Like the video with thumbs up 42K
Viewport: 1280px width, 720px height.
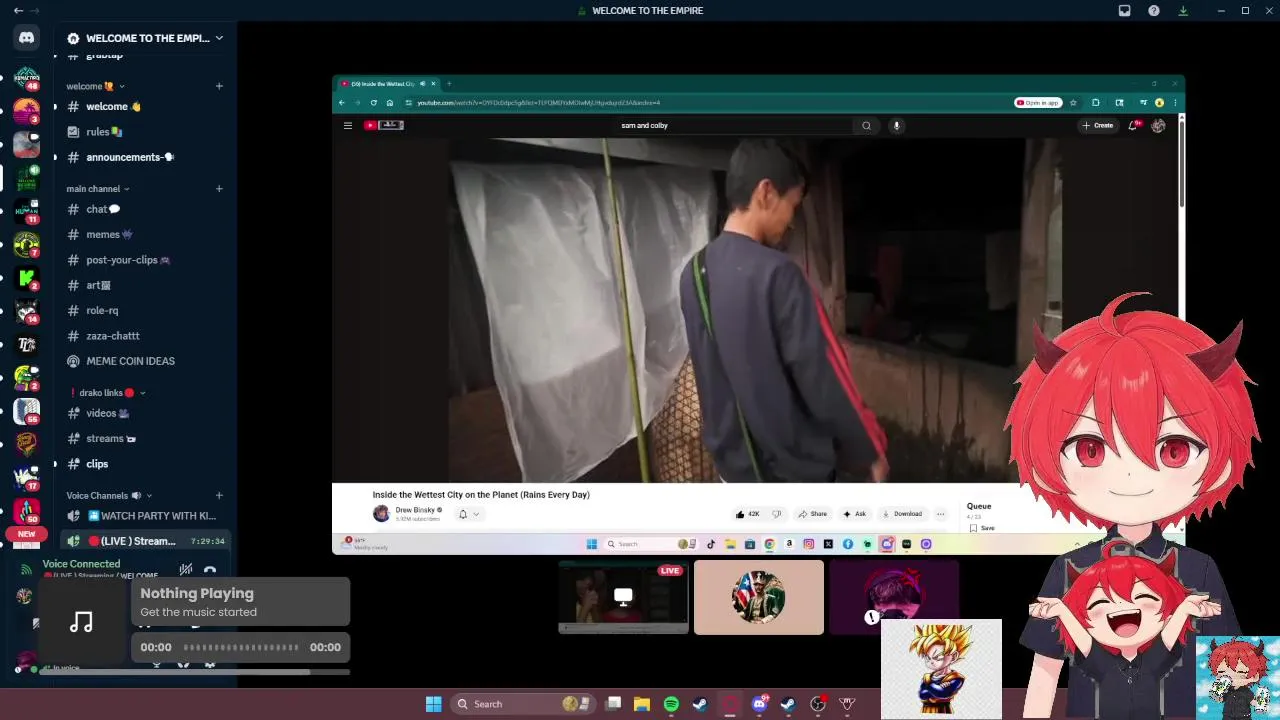(748, 514)
